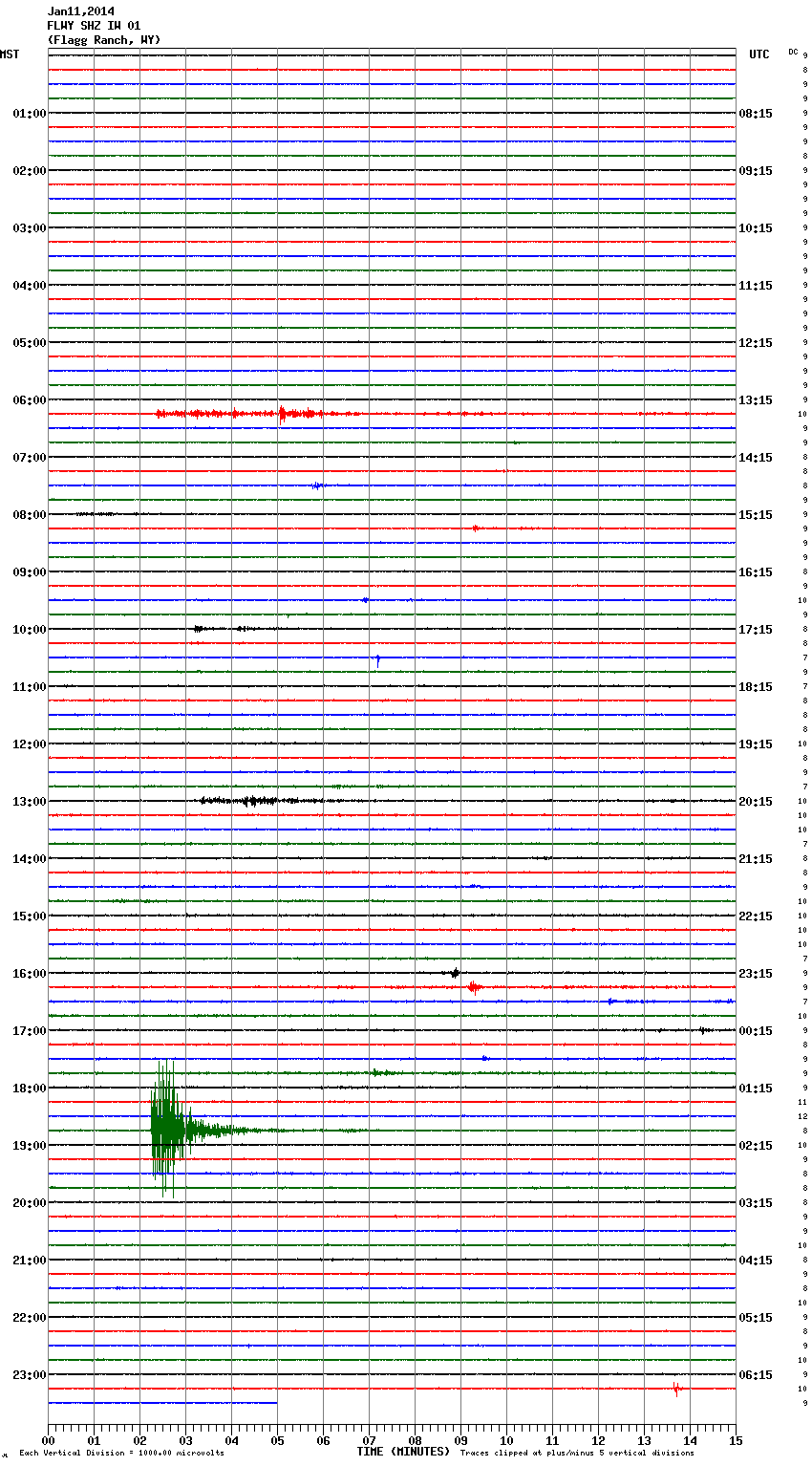The image size is (812, 1466).
Task: Select the station code "FLWY SHZ IW 01"
Action: tap(94, 26)
